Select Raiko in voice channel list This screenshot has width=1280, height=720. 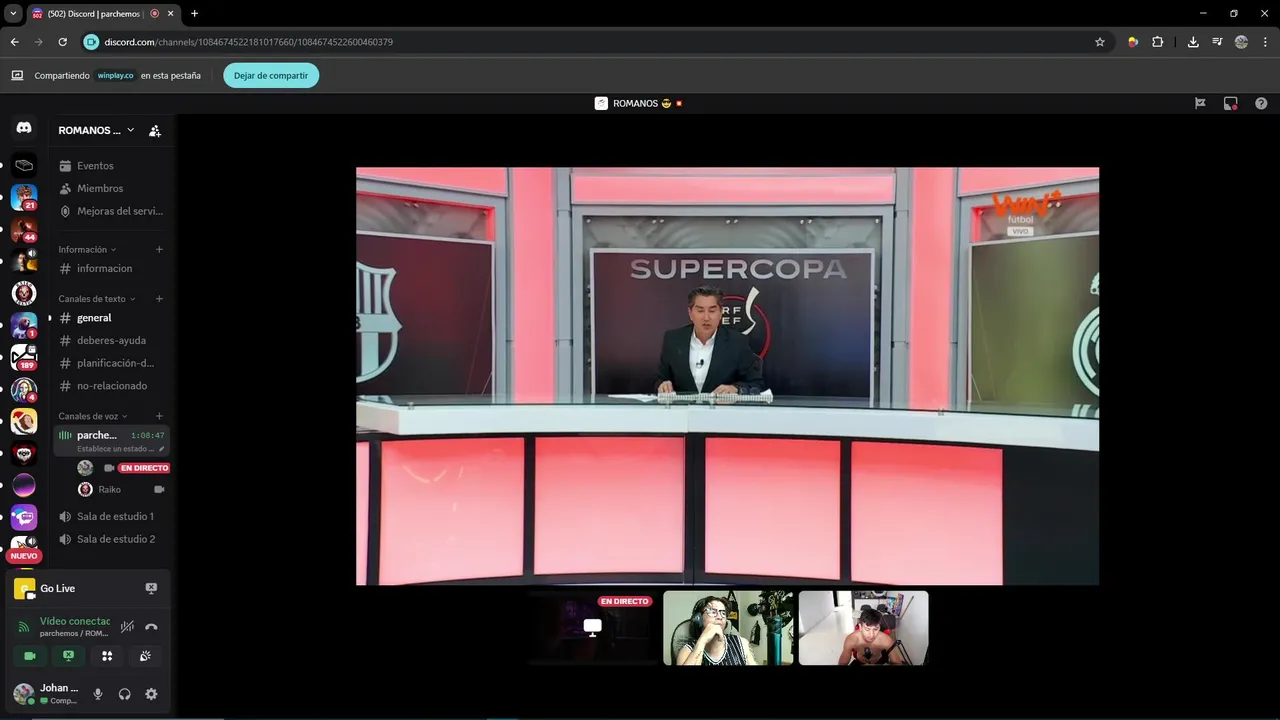[120, 489]
